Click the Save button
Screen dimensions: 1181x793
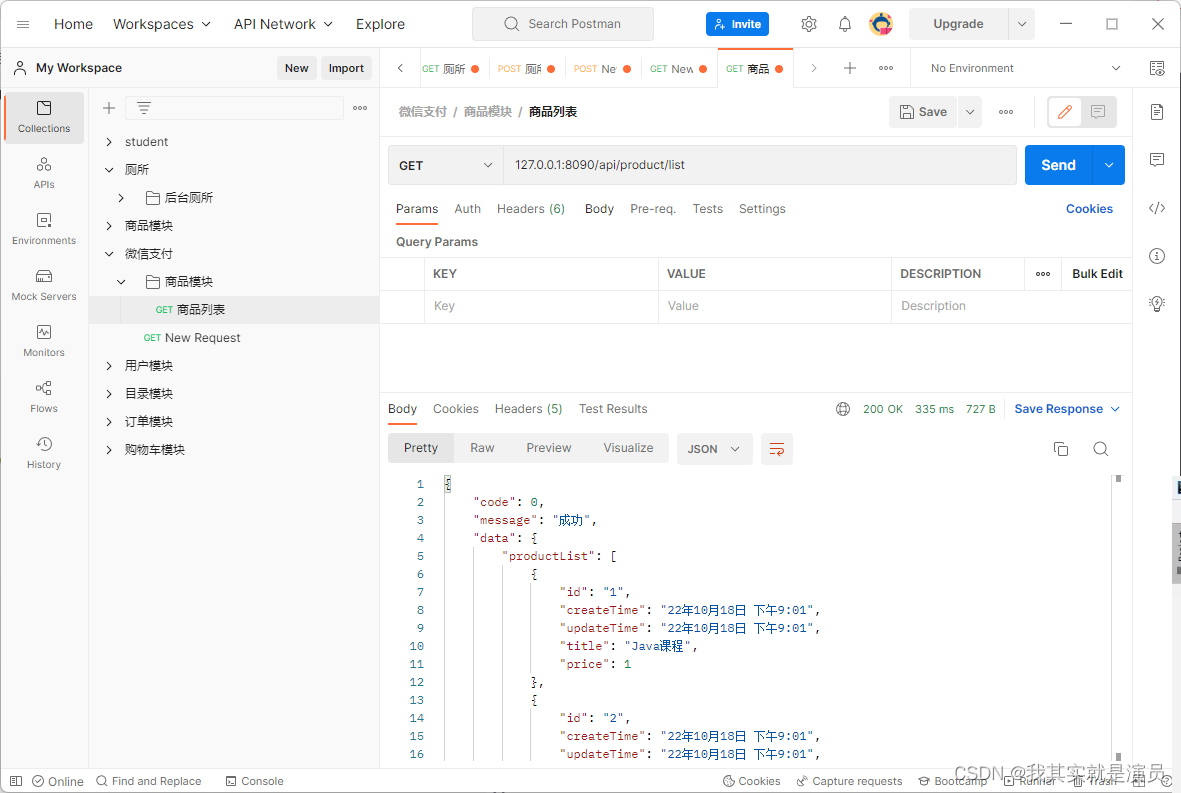click(923, 112)
